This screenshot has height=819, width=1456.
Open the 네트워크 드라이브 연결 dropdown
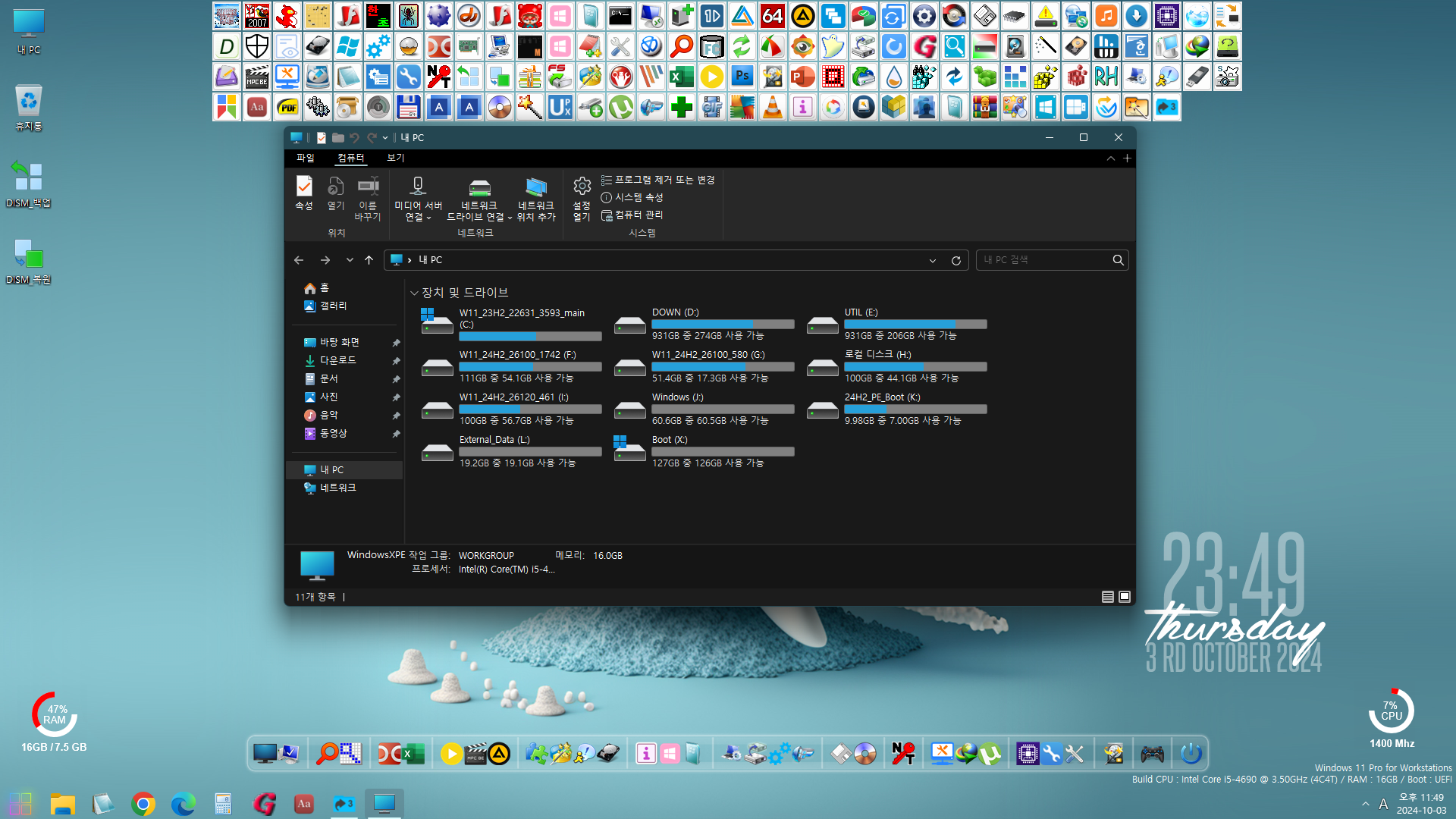tap(510, 218)
